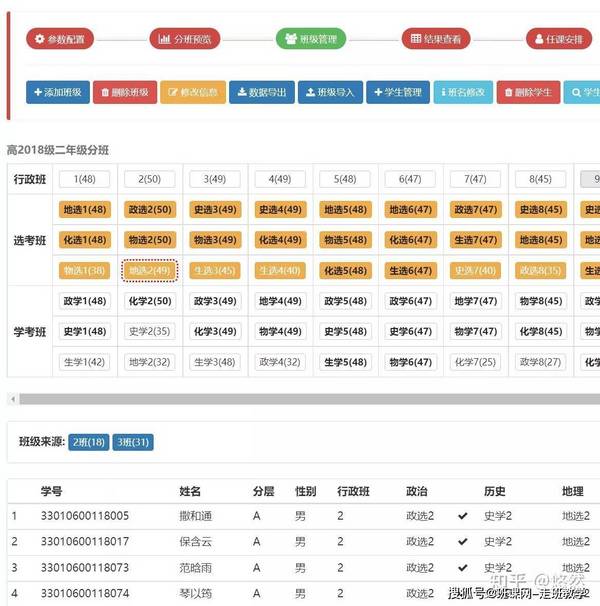Click the 行政班 column header
Screen dimensions: 600x606
pyautogui.click(x=353, y=491)
